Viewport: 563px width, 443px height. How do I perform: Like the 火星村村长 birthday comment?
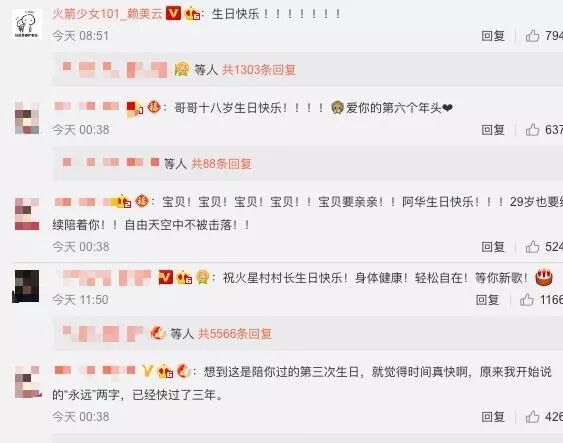click(526, 299)
